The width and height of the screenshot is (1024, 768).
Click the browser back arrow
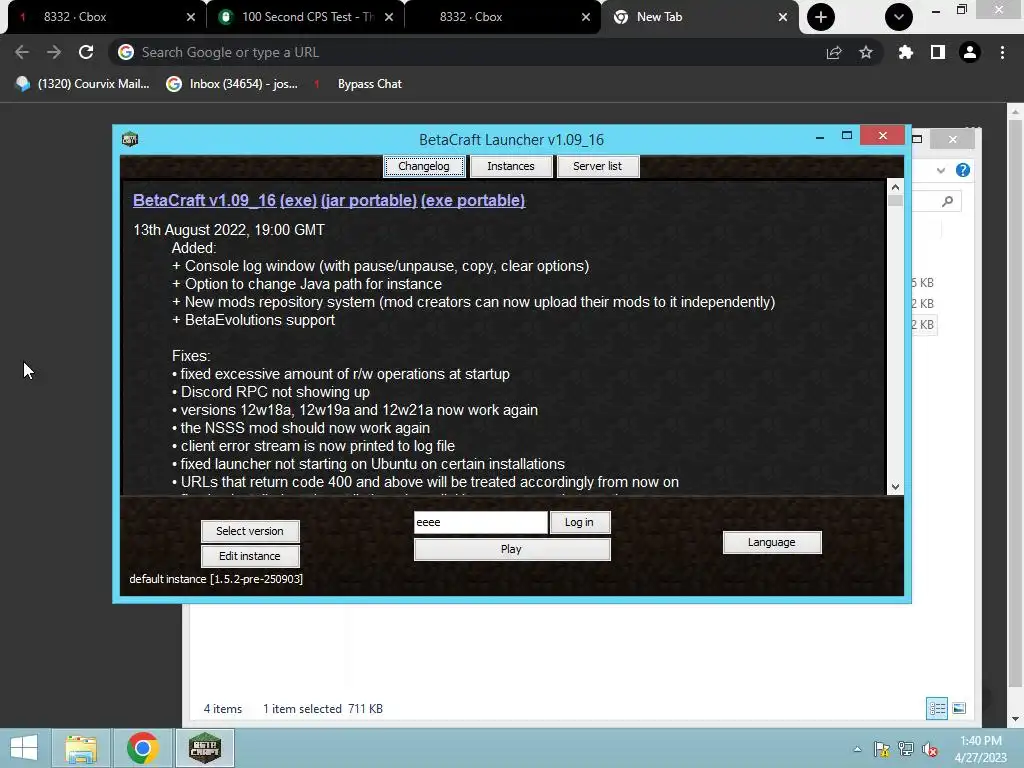[x=22, y=52]
